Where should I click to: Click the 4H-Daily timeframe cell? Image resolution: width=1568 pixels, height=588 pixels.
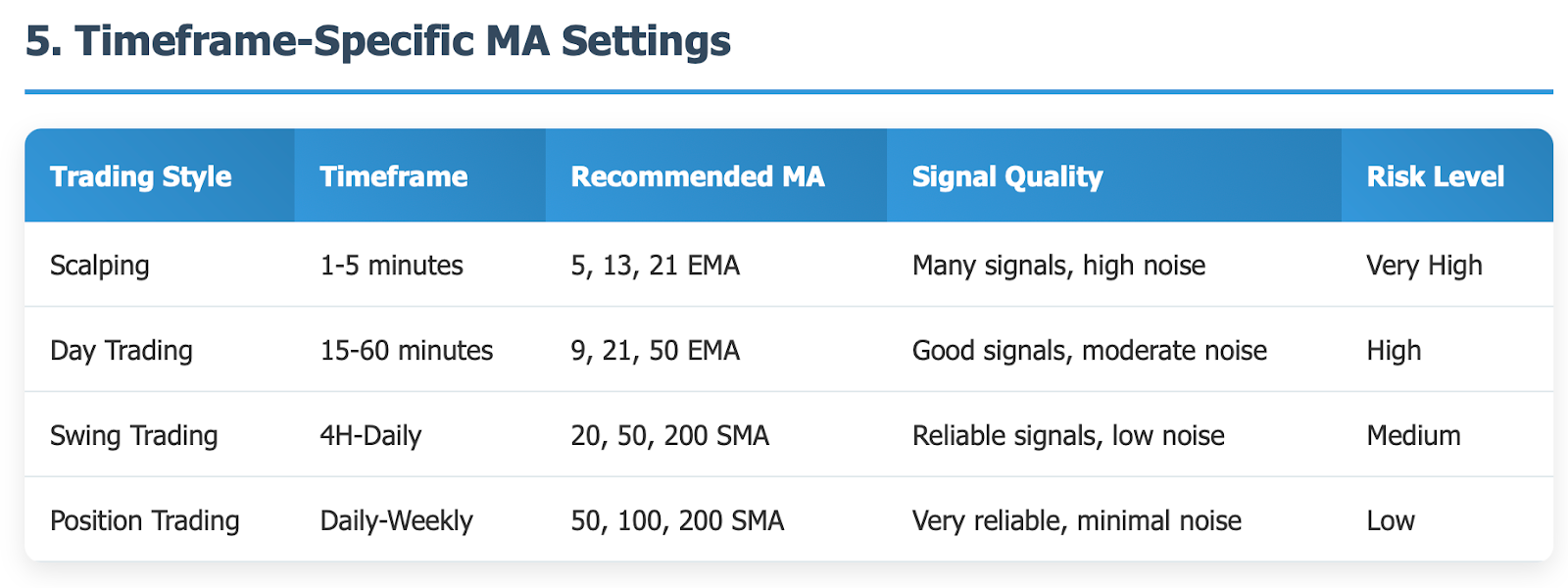pos(370,436)
